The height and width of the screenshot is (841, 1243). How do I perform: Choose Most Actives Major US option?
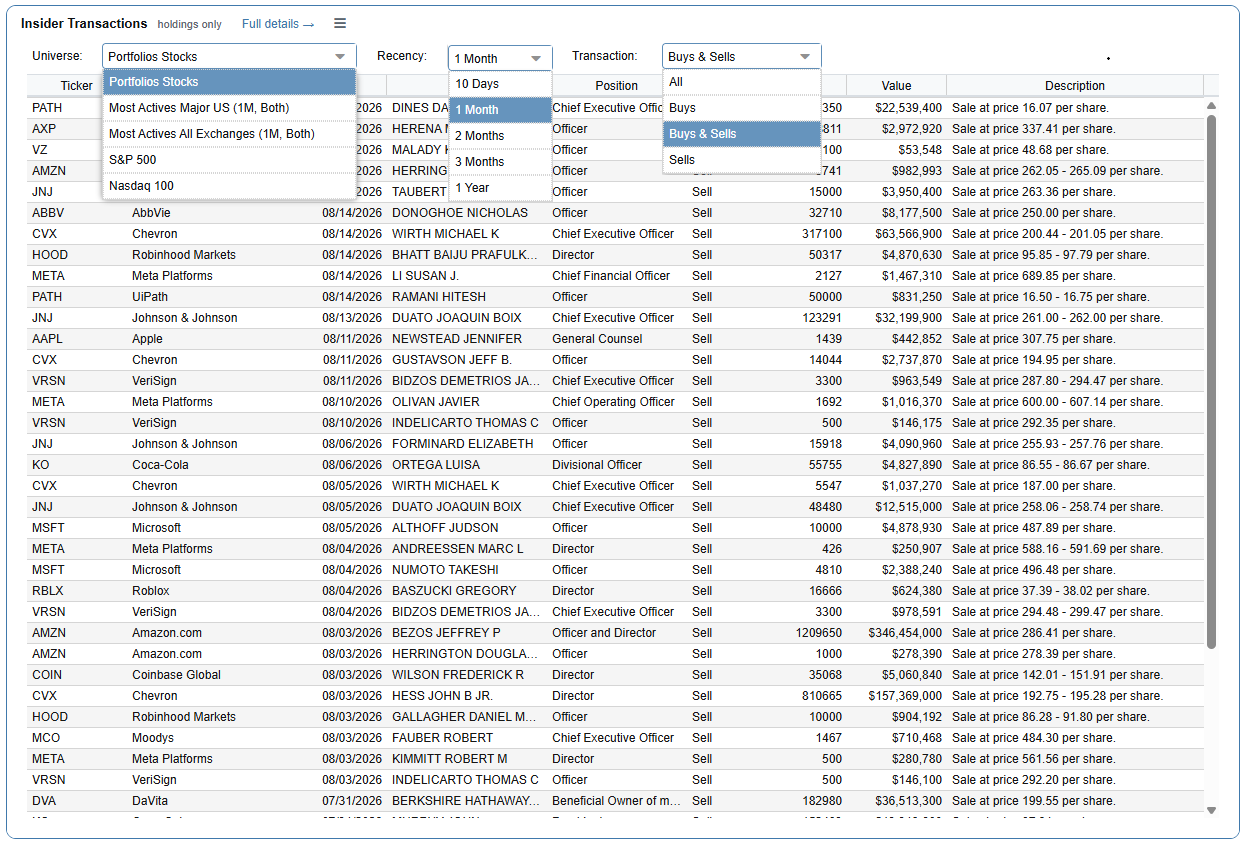[229, 108]
